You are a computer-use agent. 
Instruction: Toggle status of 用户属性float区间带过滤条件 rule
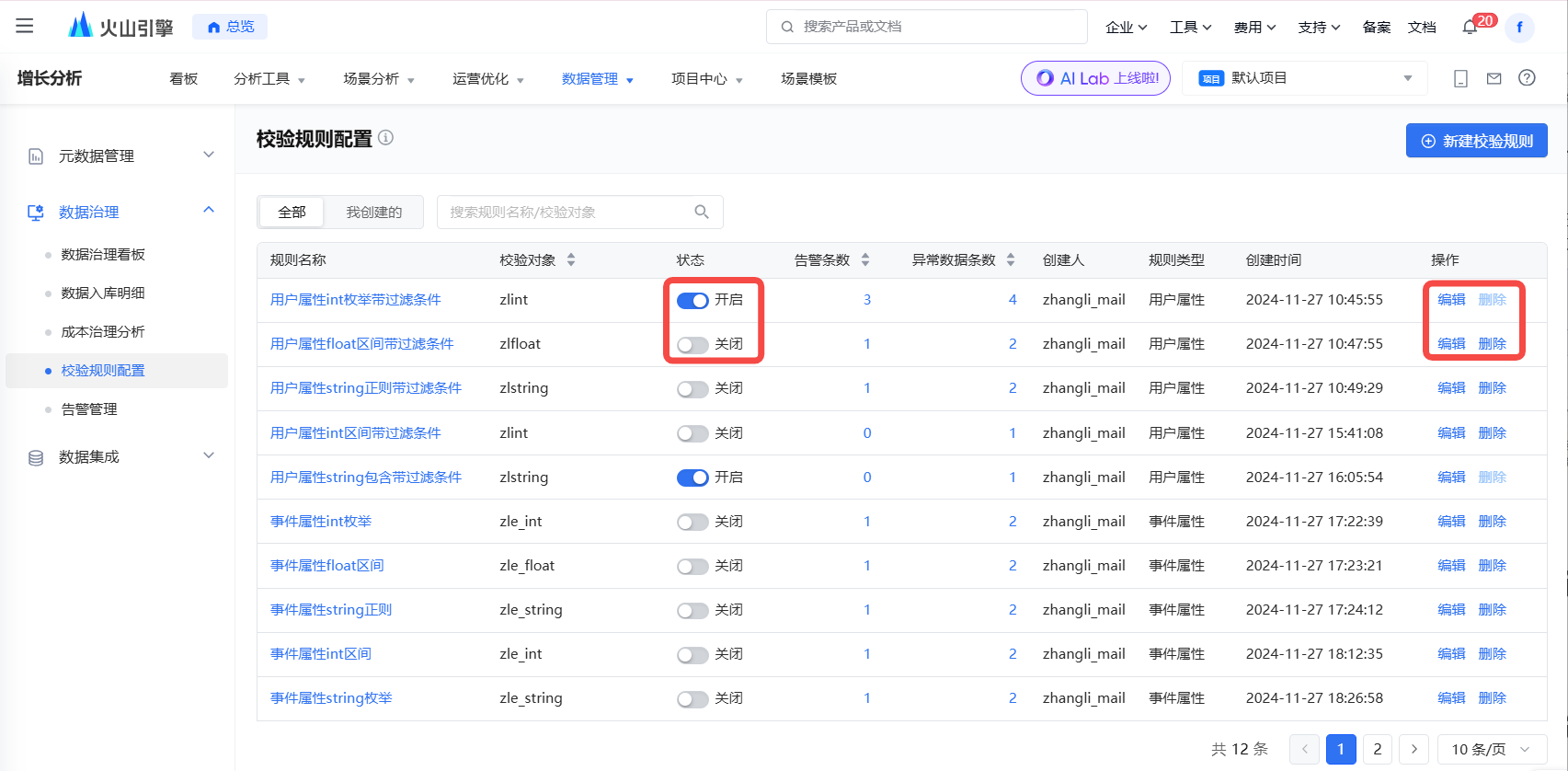(x=692, y=345)
